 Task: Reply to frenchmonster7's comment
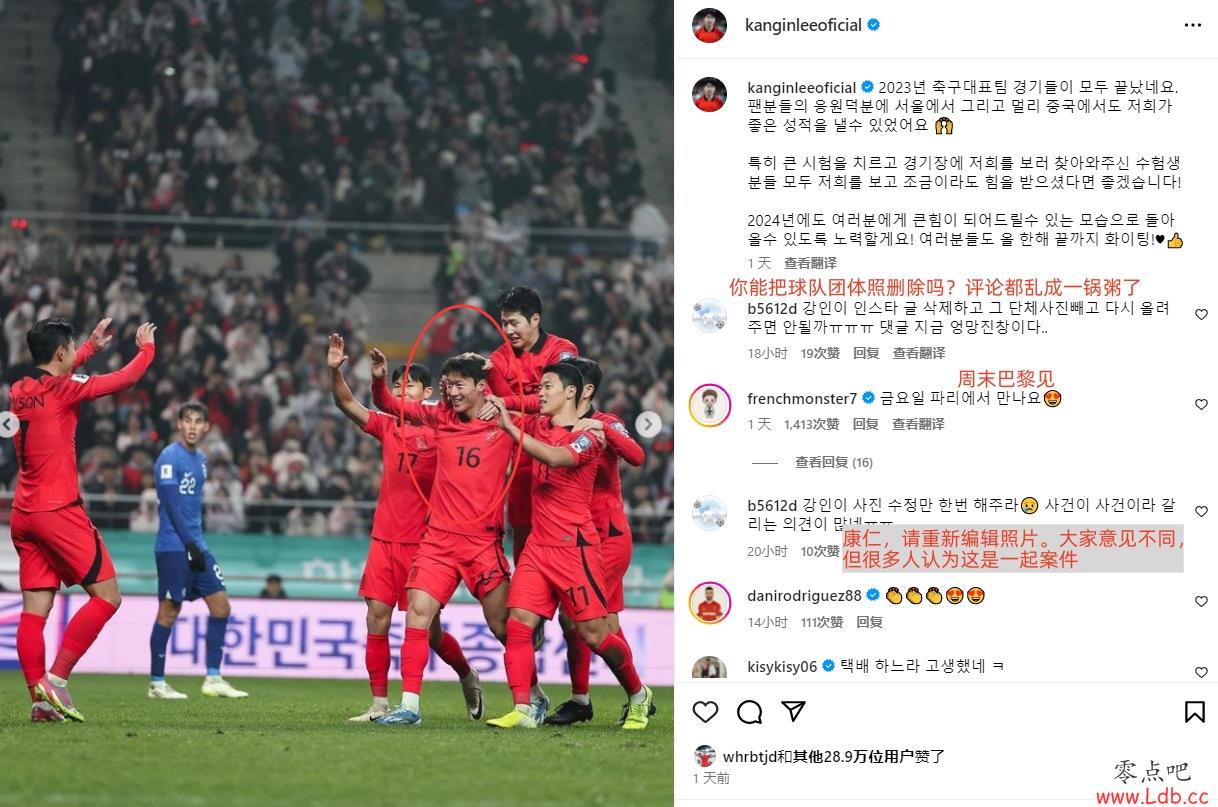tap(866, 424)
